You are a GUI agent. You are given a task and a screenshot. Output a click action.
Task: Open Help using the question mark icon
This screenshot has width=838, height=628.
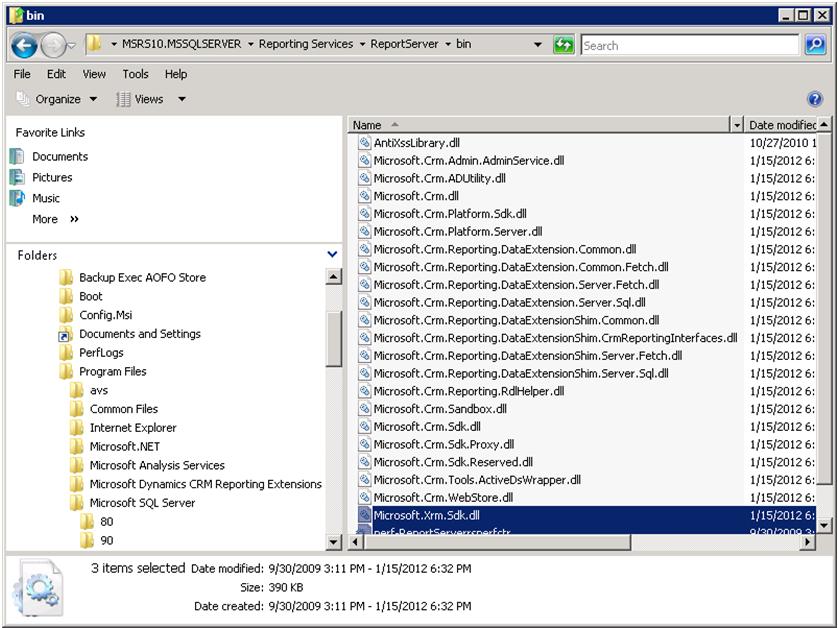click(818, 99)
